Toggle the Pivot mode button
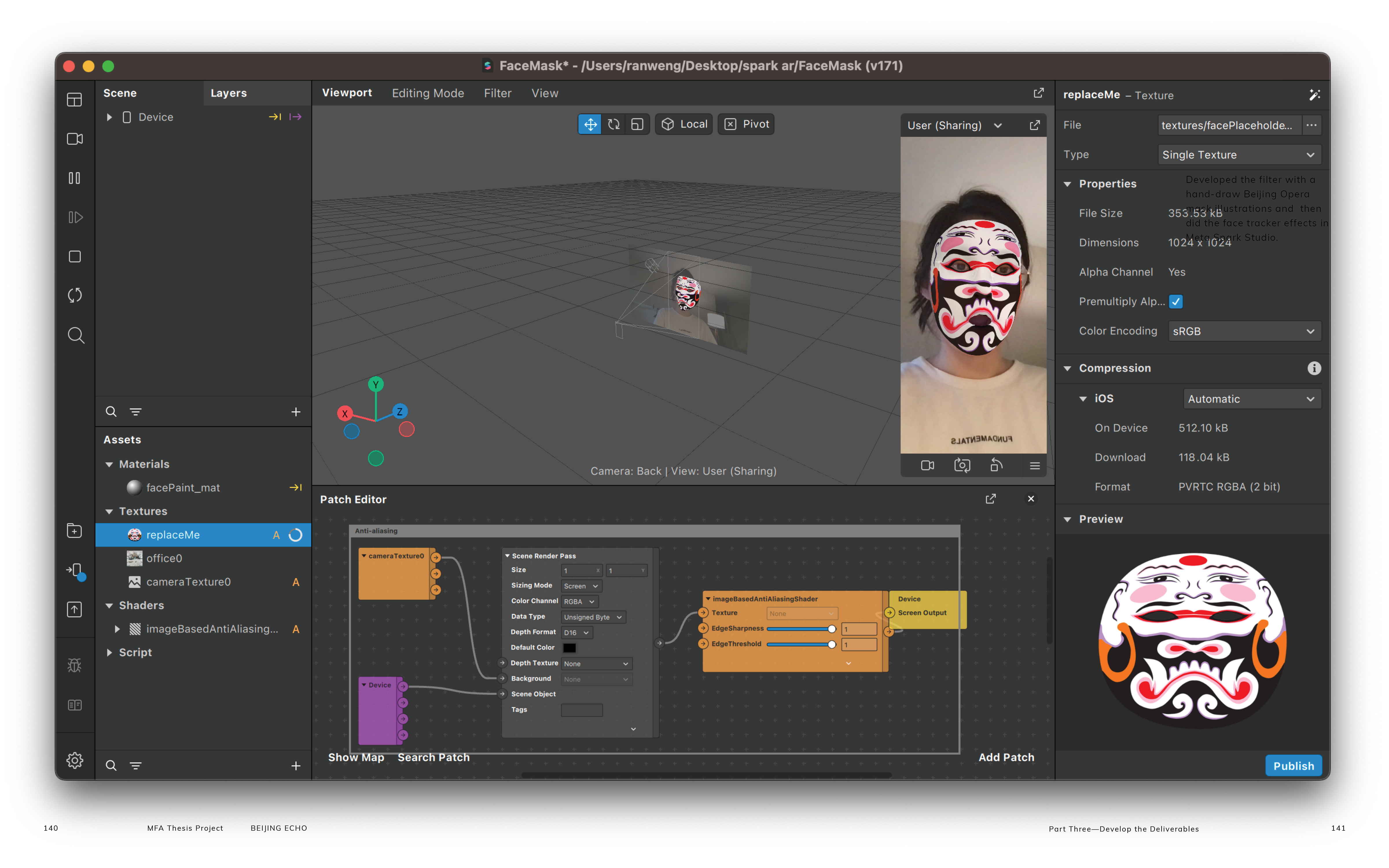This screenshot has height=868, width=1389. (746, 125)
